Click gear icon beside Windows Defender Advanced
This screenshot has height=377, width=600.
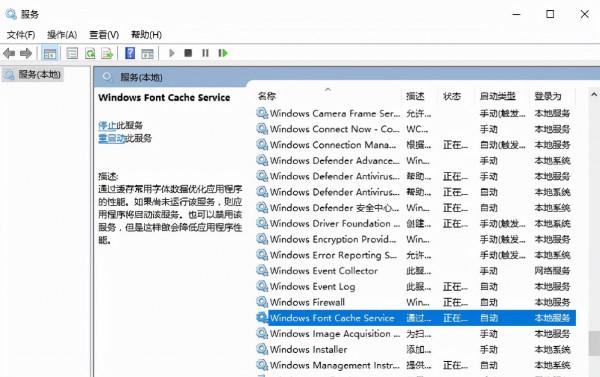(x=262, y=160)
